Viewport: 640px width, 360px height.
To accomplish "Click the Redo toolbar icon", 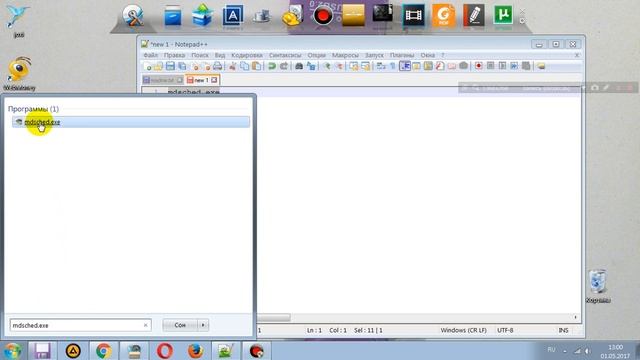I will (x=284, y=66).
